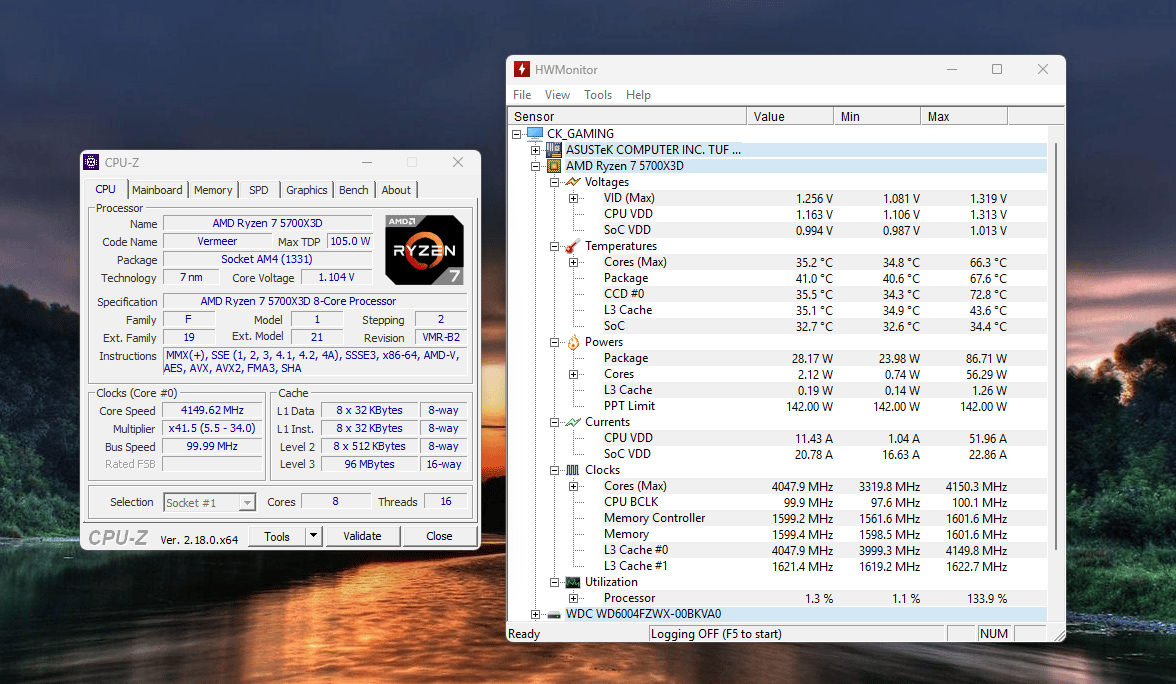1176x684 pixels.
Task: Click the WDC hard drive icon
Action: [x=554, y=614]
